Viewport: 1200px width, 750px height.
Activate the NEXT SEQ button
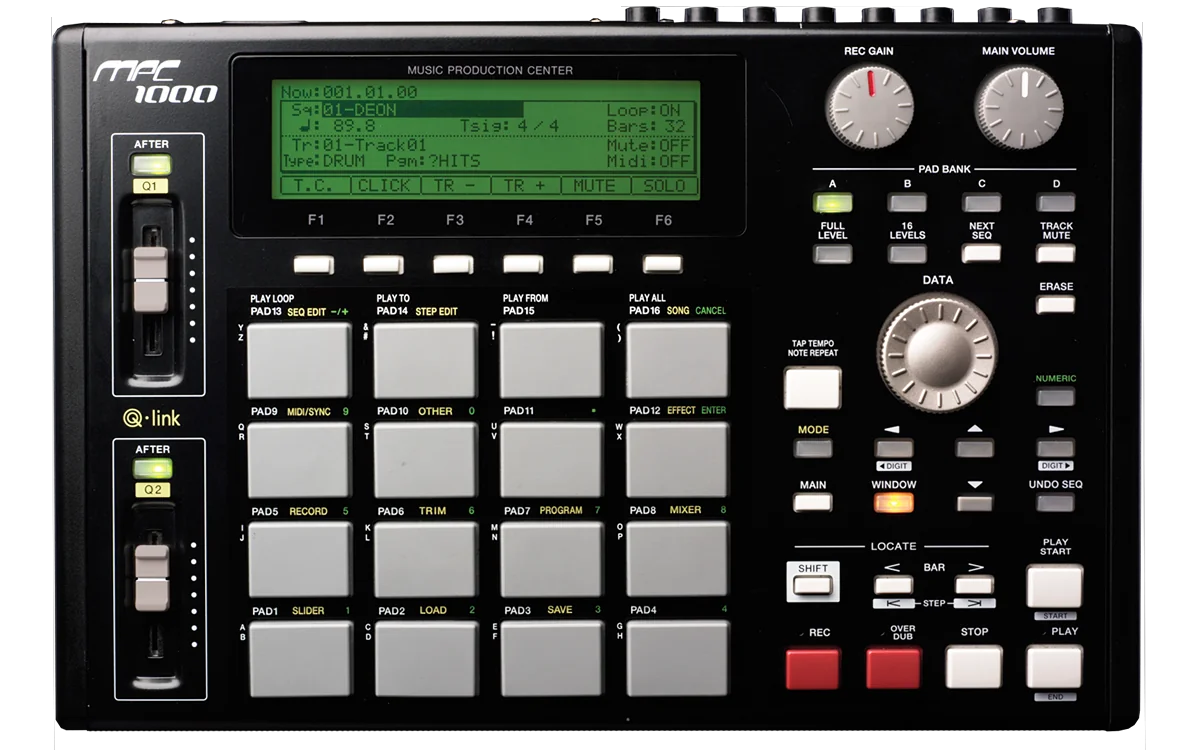(x=981, y=253)
